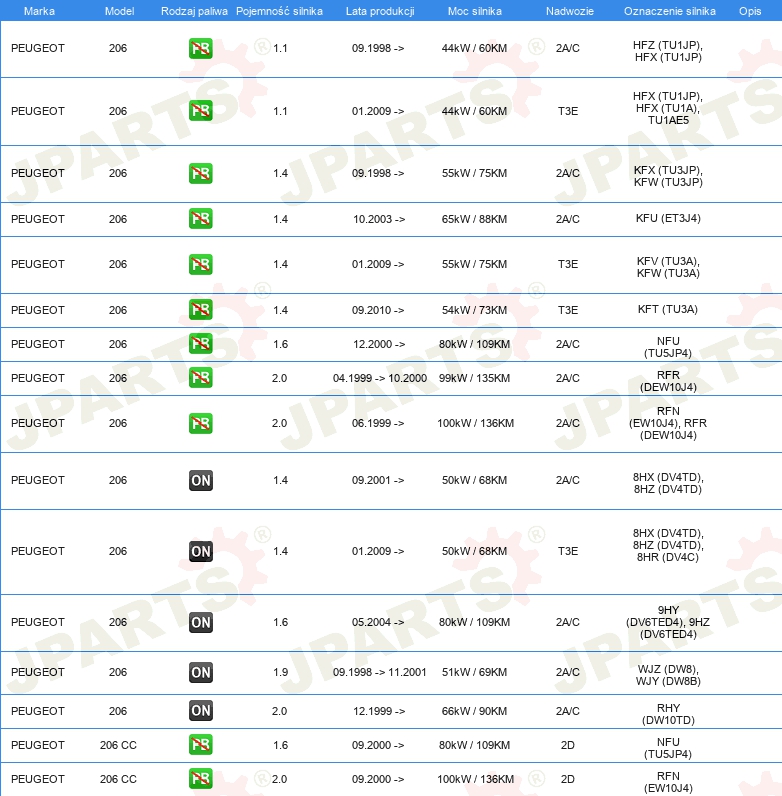The width and height of the screenshot is (782, 796).
Task: Click the 206 CC model in the 2.0 row
Action: pyautogui.click(x=118, y=779)
